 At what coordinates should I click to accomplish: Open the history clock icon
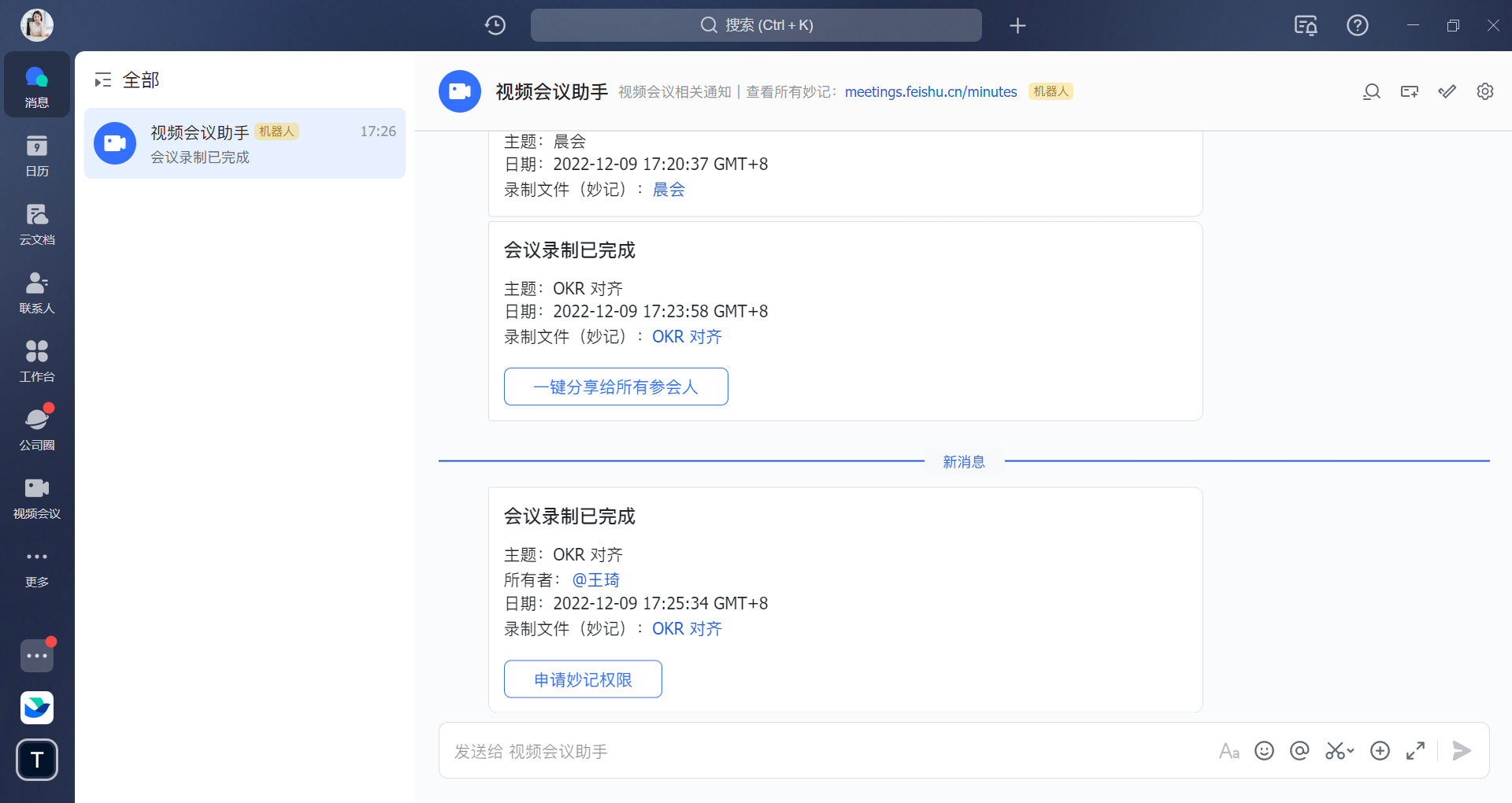pyautogui.click(x=495, y=25)
